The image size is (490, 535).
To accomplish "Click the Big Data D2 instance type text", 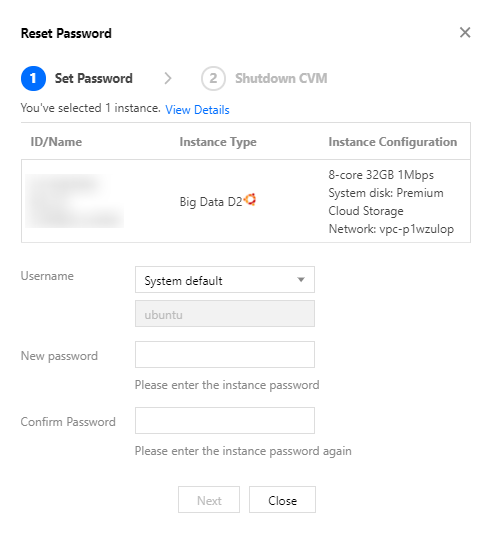I will (x=211, y=202).
